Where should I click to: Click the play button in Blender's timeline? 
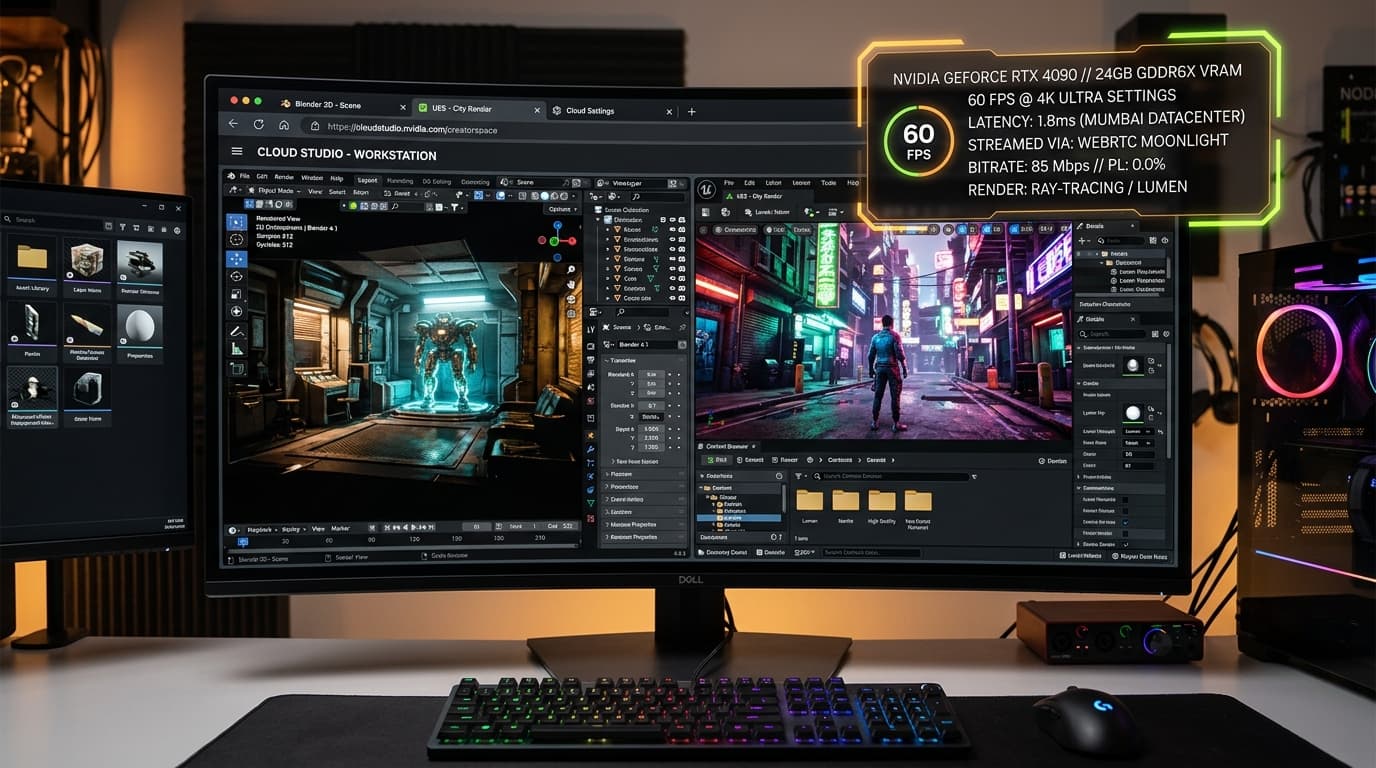coord(415,527)
